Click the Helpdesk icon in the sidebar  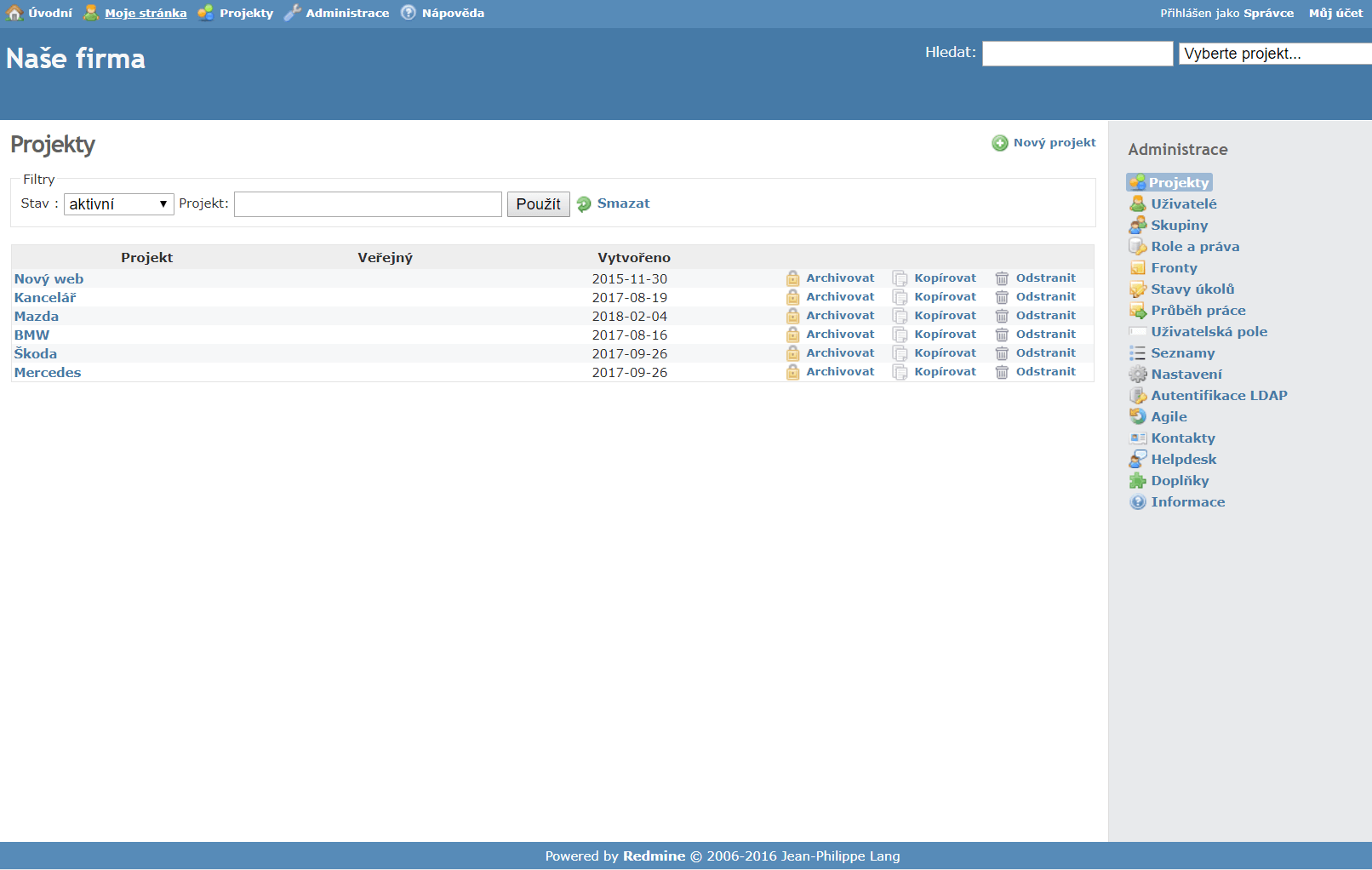[1138, 459]
